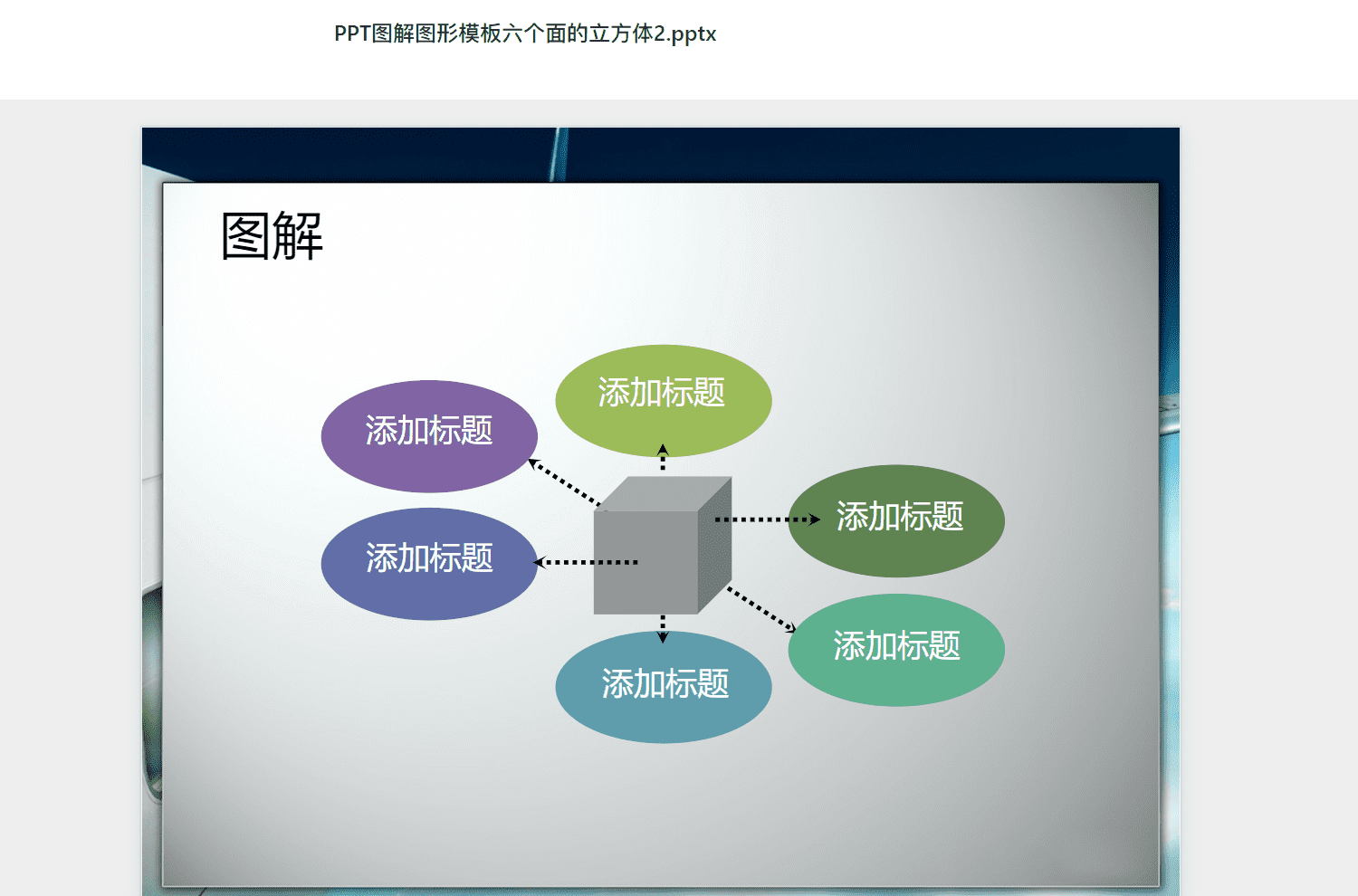This screenshot has width=1358, height=896.
Task: Select the dark green 添加标题 ellipse
Action: [x=896, y=521]
